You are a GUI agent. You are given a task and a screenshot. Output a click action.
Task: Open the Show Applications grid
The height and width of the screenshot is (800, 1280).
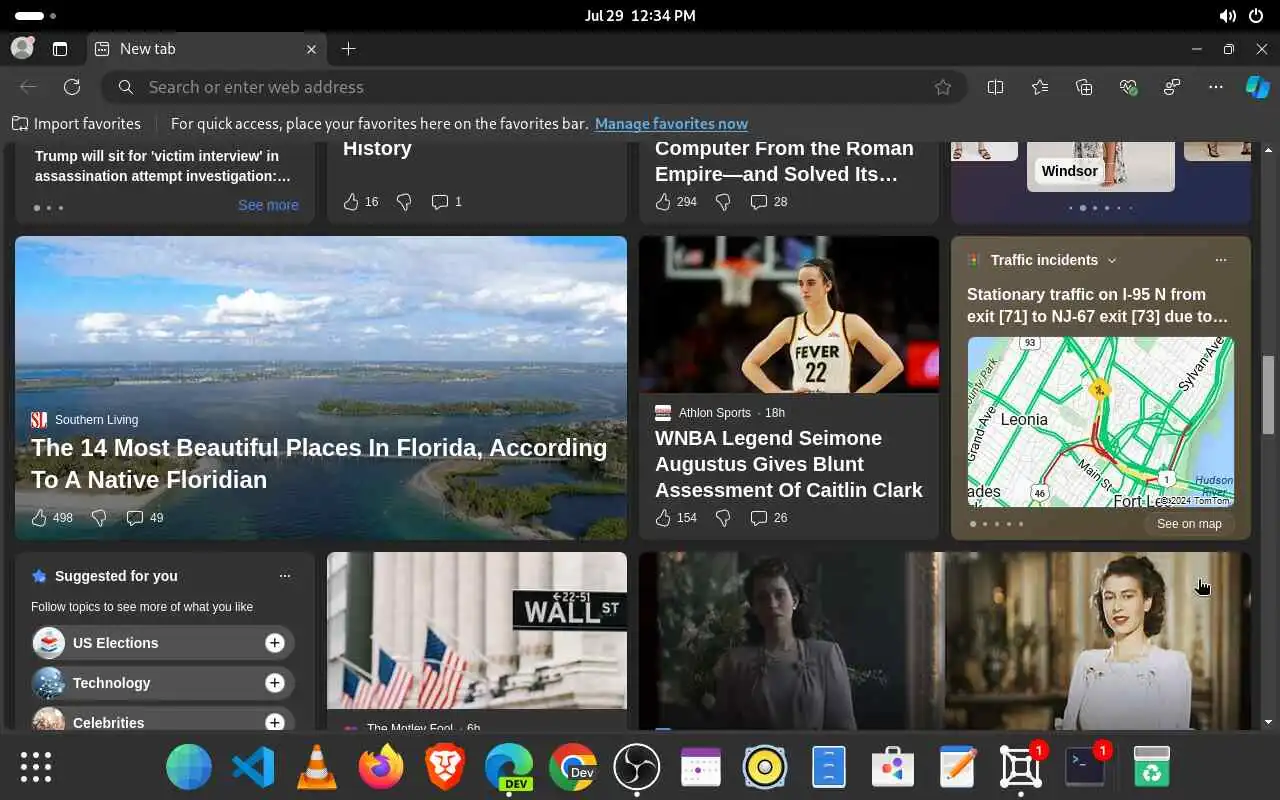coord(36,767)
